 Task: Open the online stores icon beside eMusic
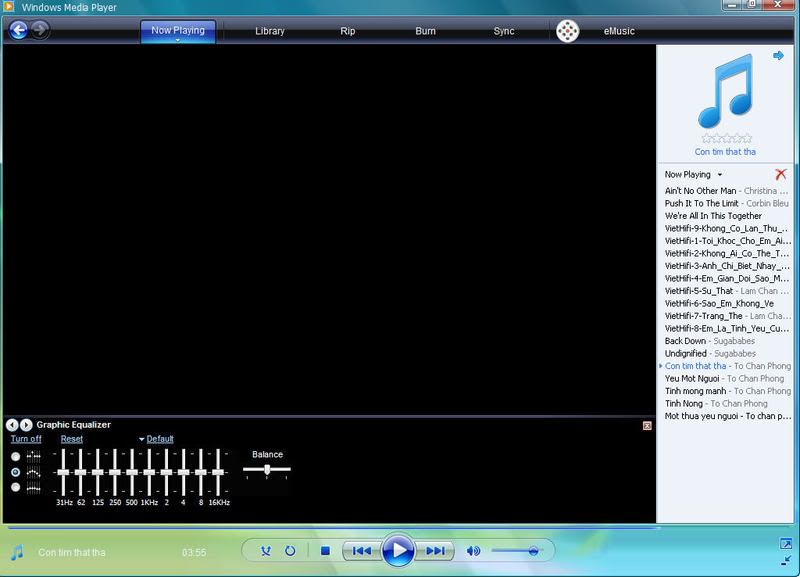(x=567, y=31)
